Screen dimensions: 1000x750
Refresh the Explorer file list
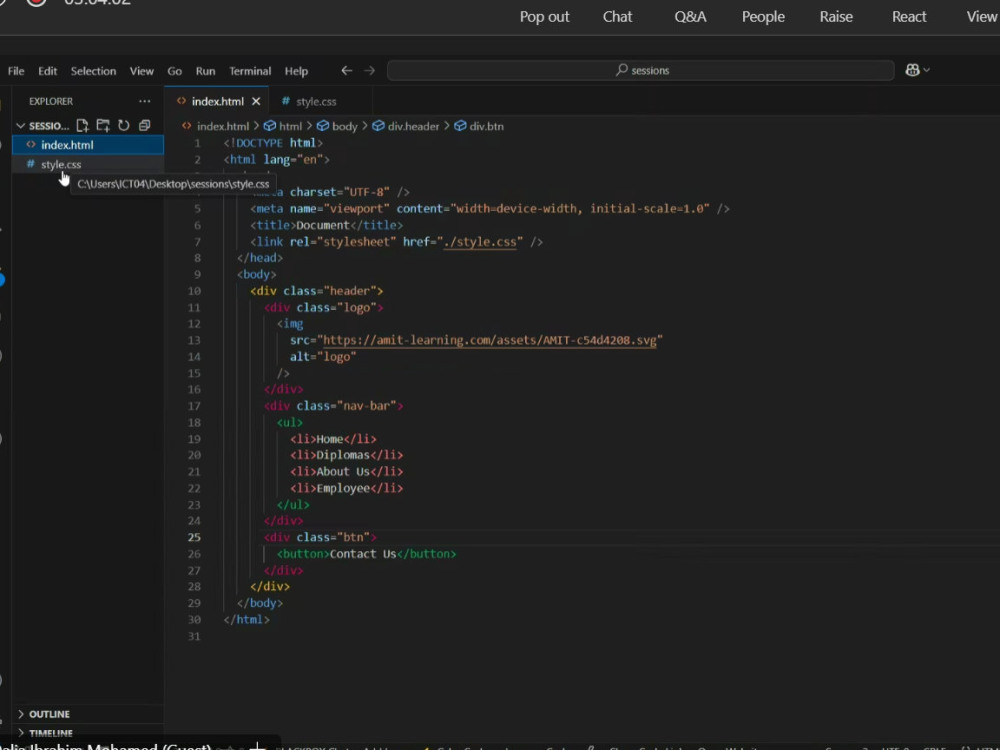point(124,125)
